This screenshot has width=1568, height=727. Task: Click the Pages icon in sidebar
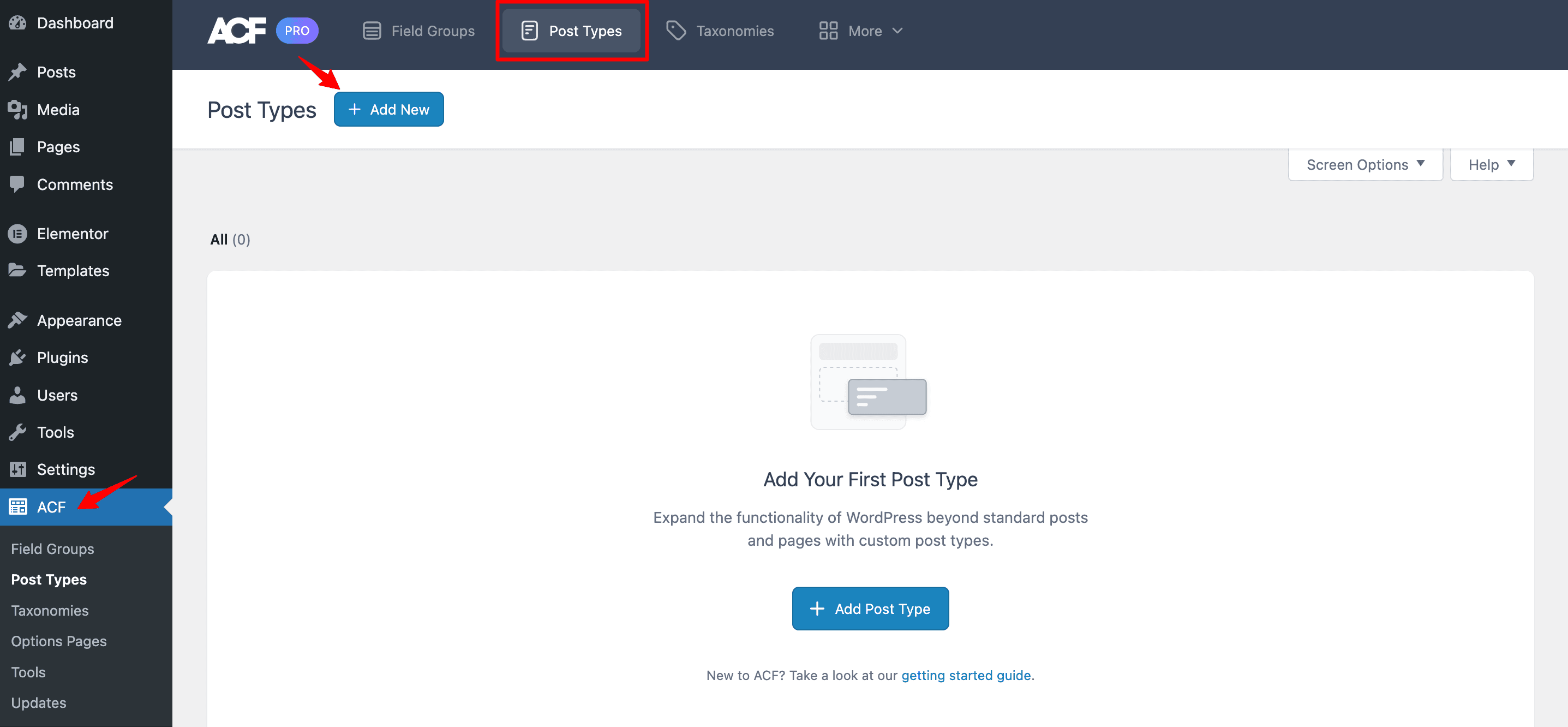coord(17,147)
